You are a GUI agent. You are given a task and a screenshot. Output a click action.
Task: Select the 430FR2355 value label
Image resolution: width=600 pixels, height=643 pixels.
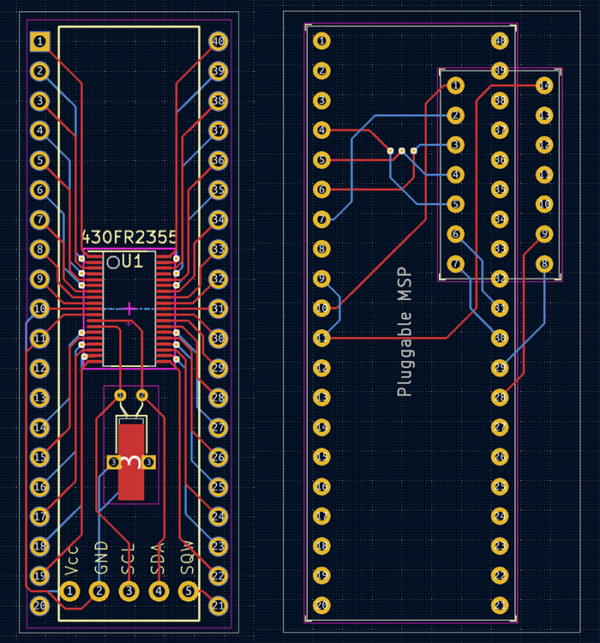coord(129,238)
